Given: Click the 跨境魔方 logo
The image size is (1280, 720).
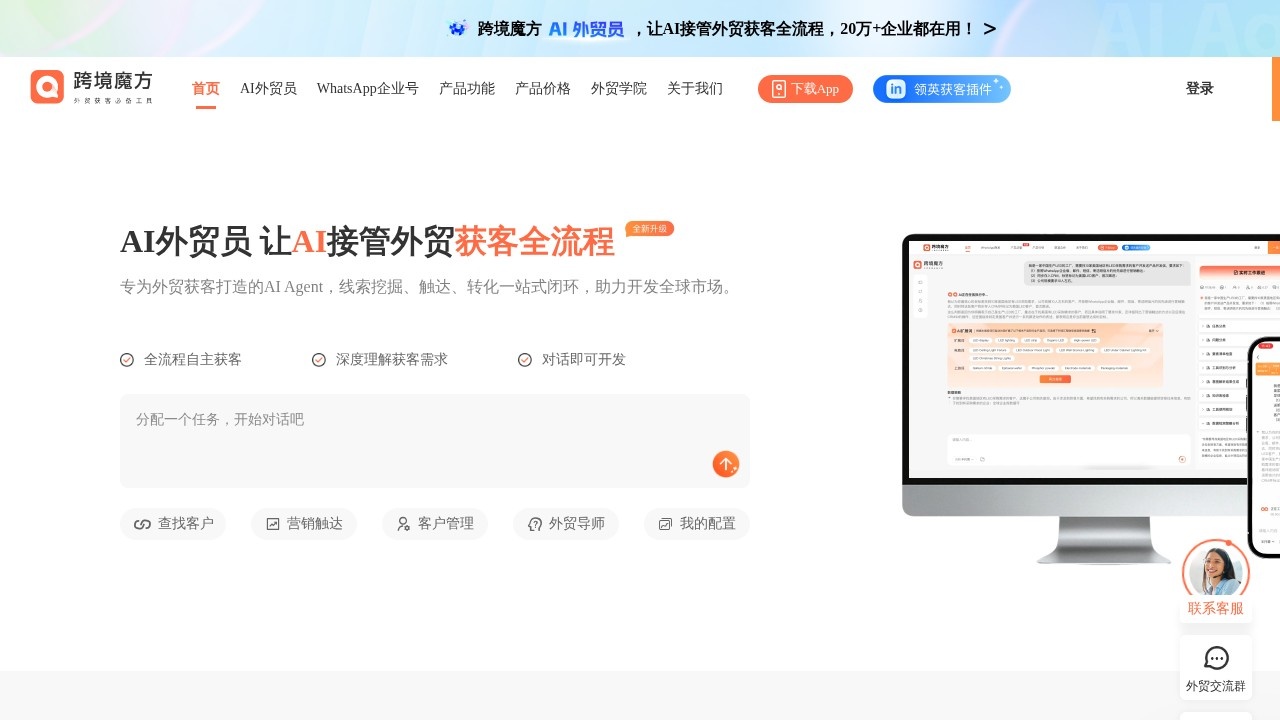Looking at the screenshot, I should tap(91, 87).
